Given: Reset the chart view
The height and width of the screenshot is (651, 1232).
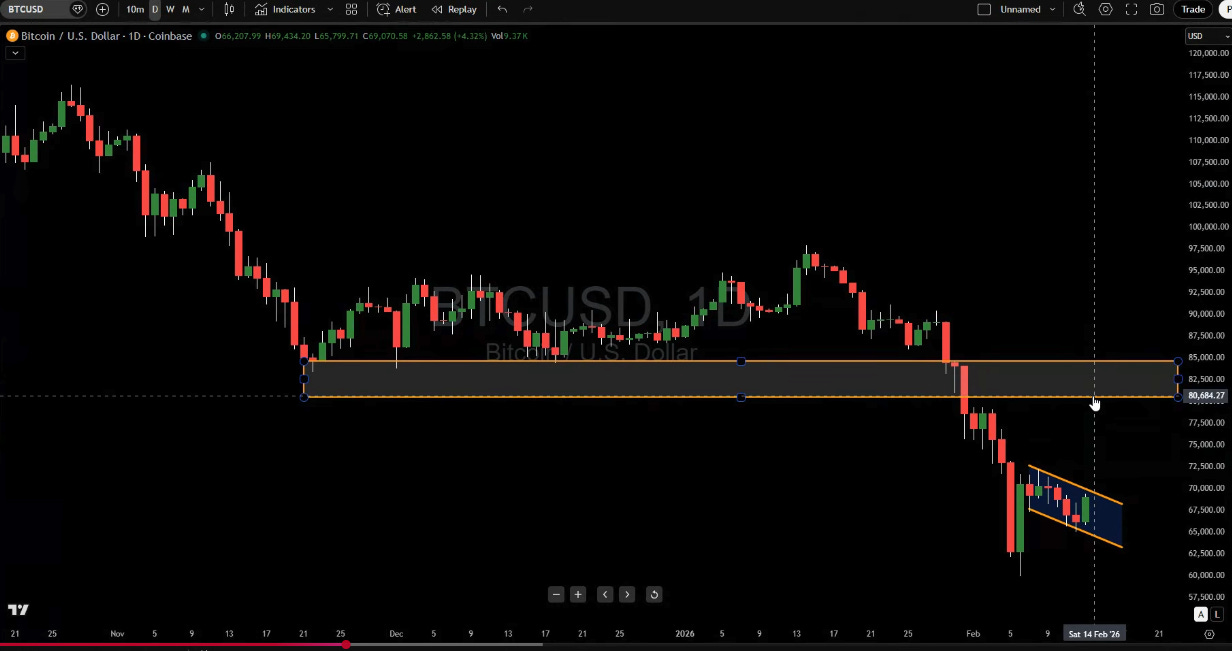Looking at the screenshot, I should point(654,594).
